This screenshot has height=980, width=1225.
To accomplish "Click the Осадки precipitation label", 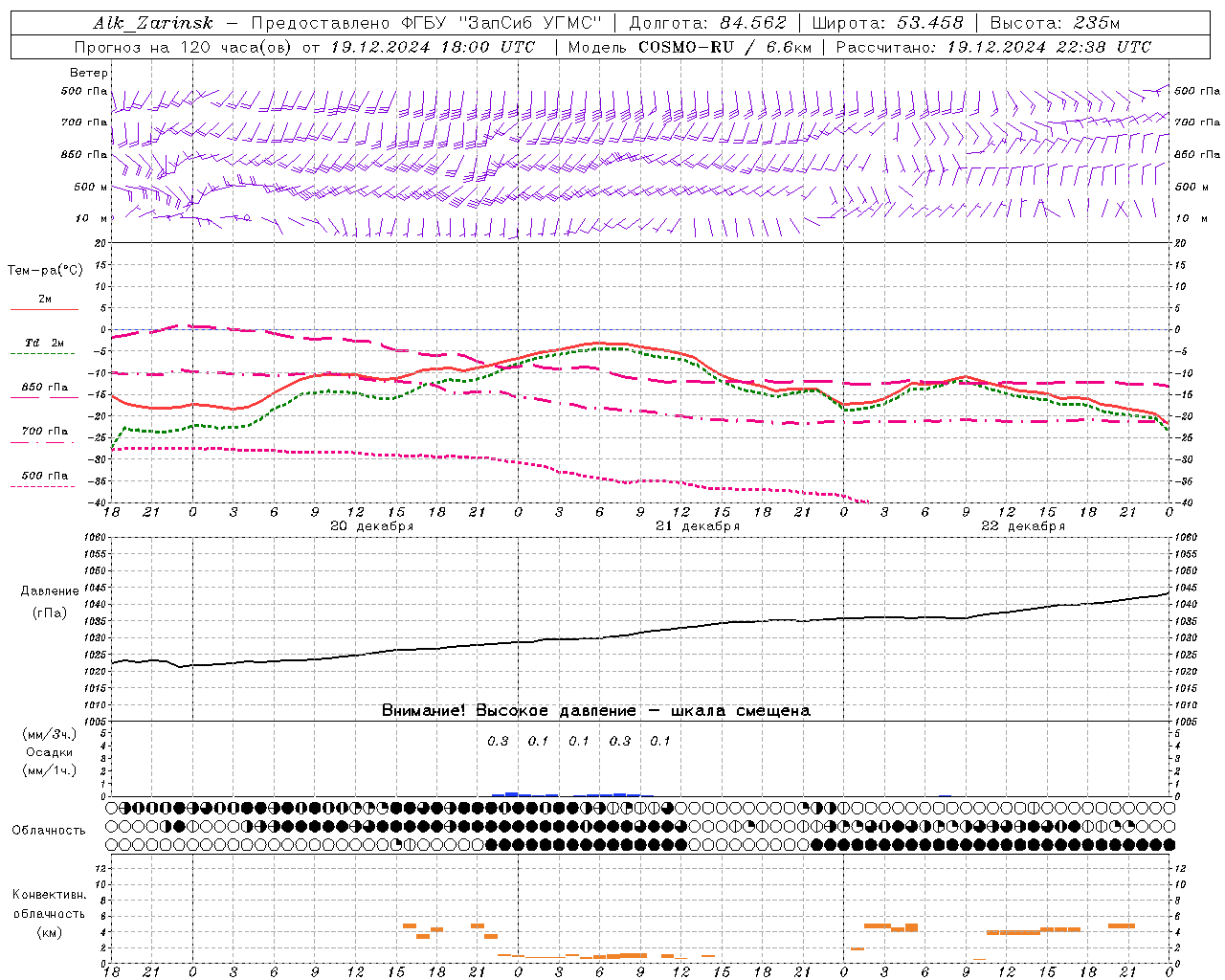I will [x=49, y=752].
